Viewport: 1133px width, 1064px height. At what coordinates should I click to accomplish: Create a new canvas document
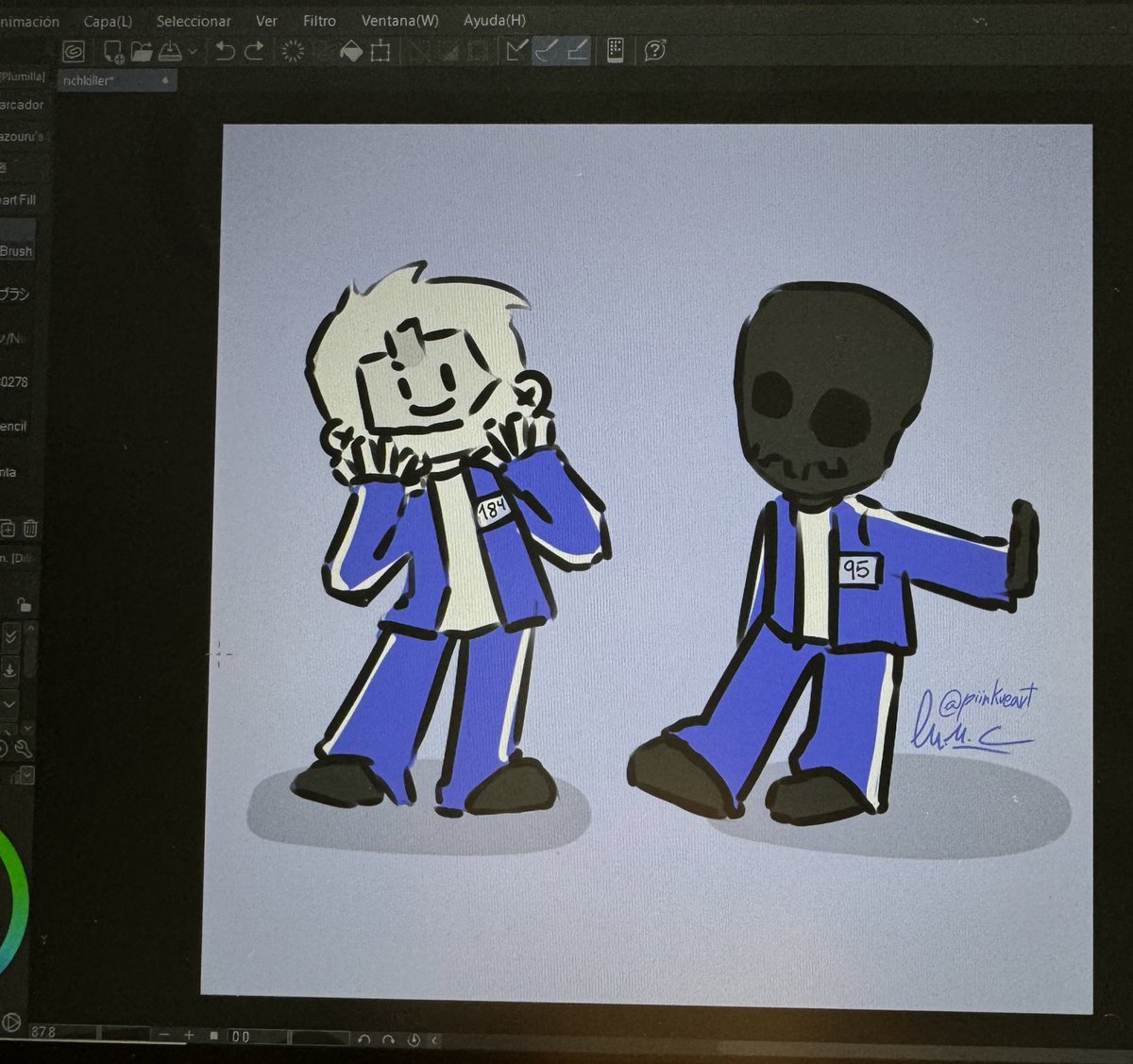point(113,51)
